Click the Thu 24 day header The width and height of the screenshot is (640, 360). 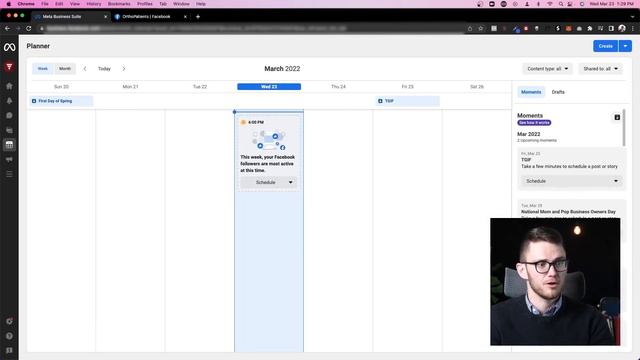click(x=338, y=87)
